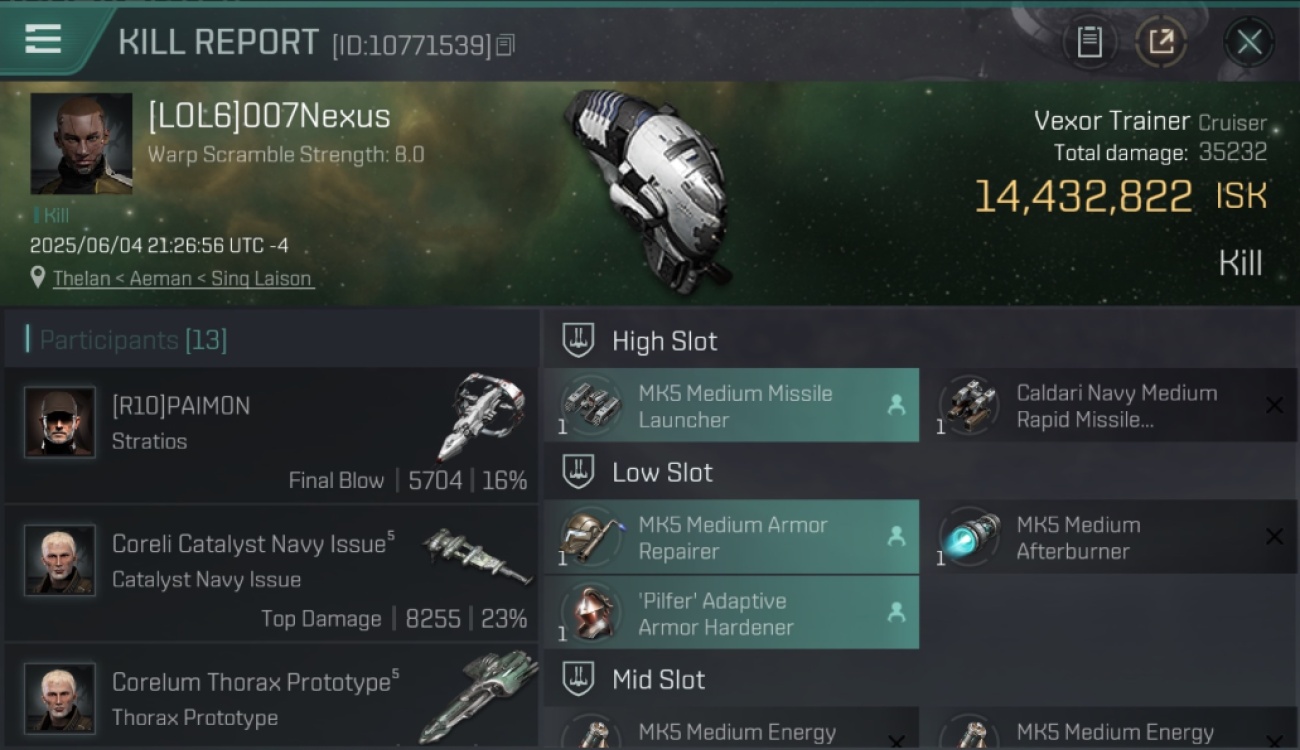Select the Caldari Navy Rapid Missile icon
The width and height of the screenshot is (1300, 750).
(969, 405)
